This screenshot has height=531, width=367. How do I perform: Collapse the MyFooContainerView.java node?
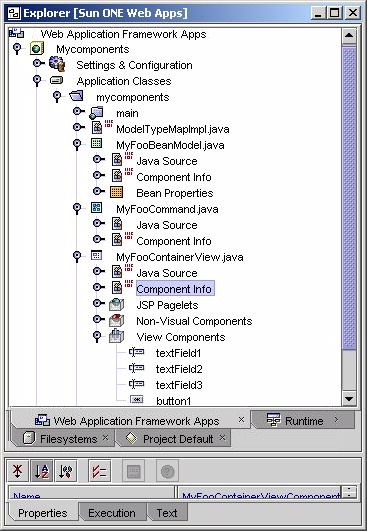coord(77,256)
